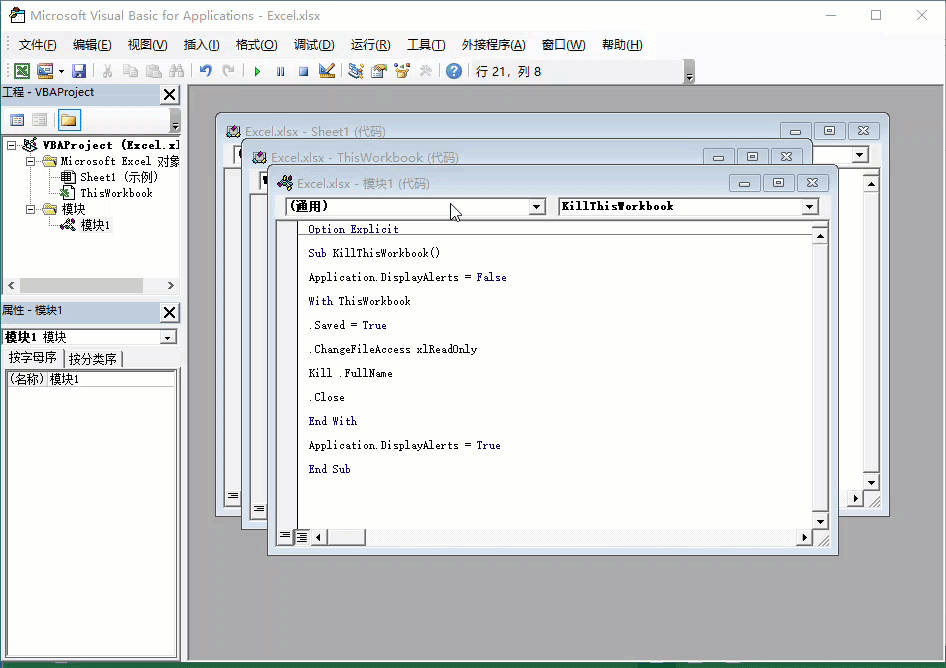Open VBA Help question mark icon
The width and height of the screenshot is (946, 668).
click(x=454, y=71)
